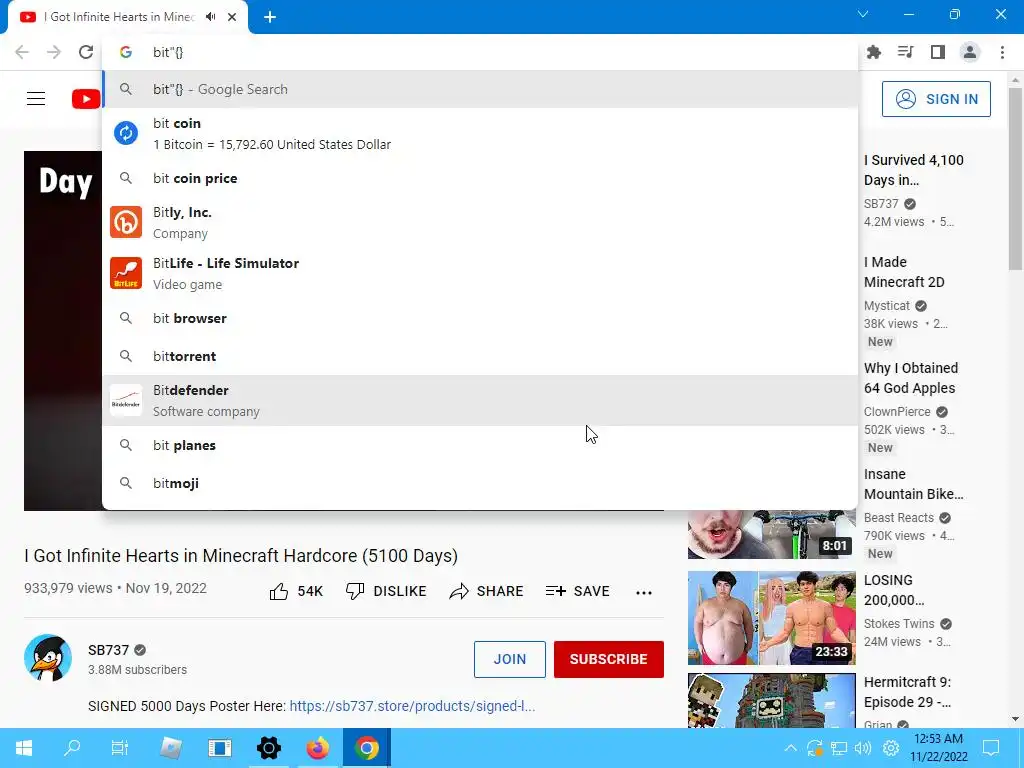
Task: Expand the system tray hidden icons
Action: click(790, 748)
